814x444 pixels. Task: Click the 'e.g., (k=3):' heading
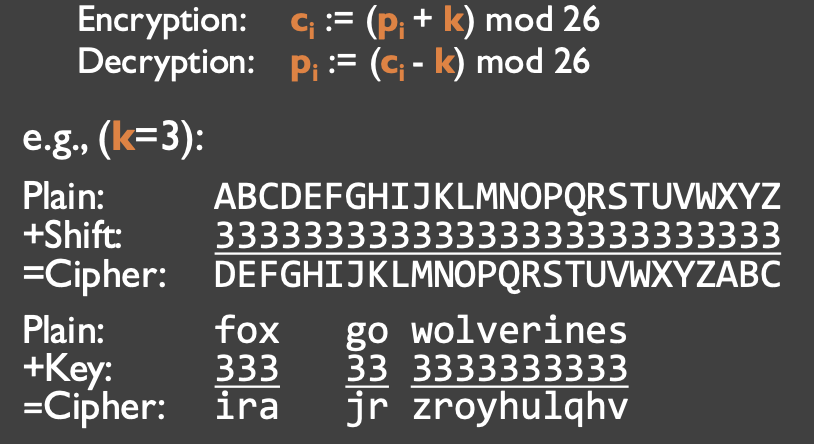113,139
